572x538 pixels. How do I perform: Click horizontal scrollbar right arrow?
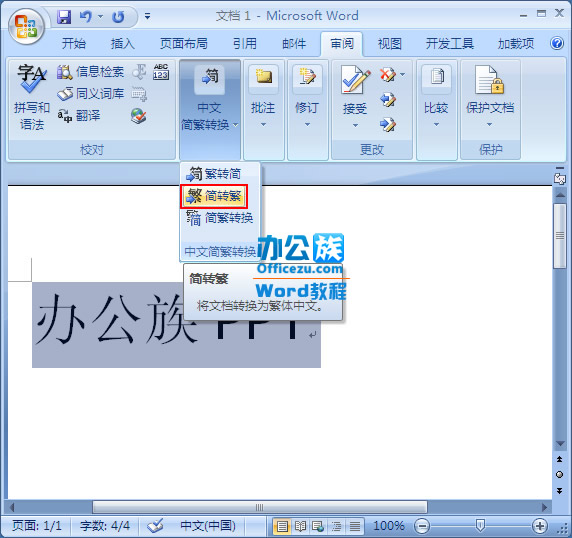pos(544,507)
